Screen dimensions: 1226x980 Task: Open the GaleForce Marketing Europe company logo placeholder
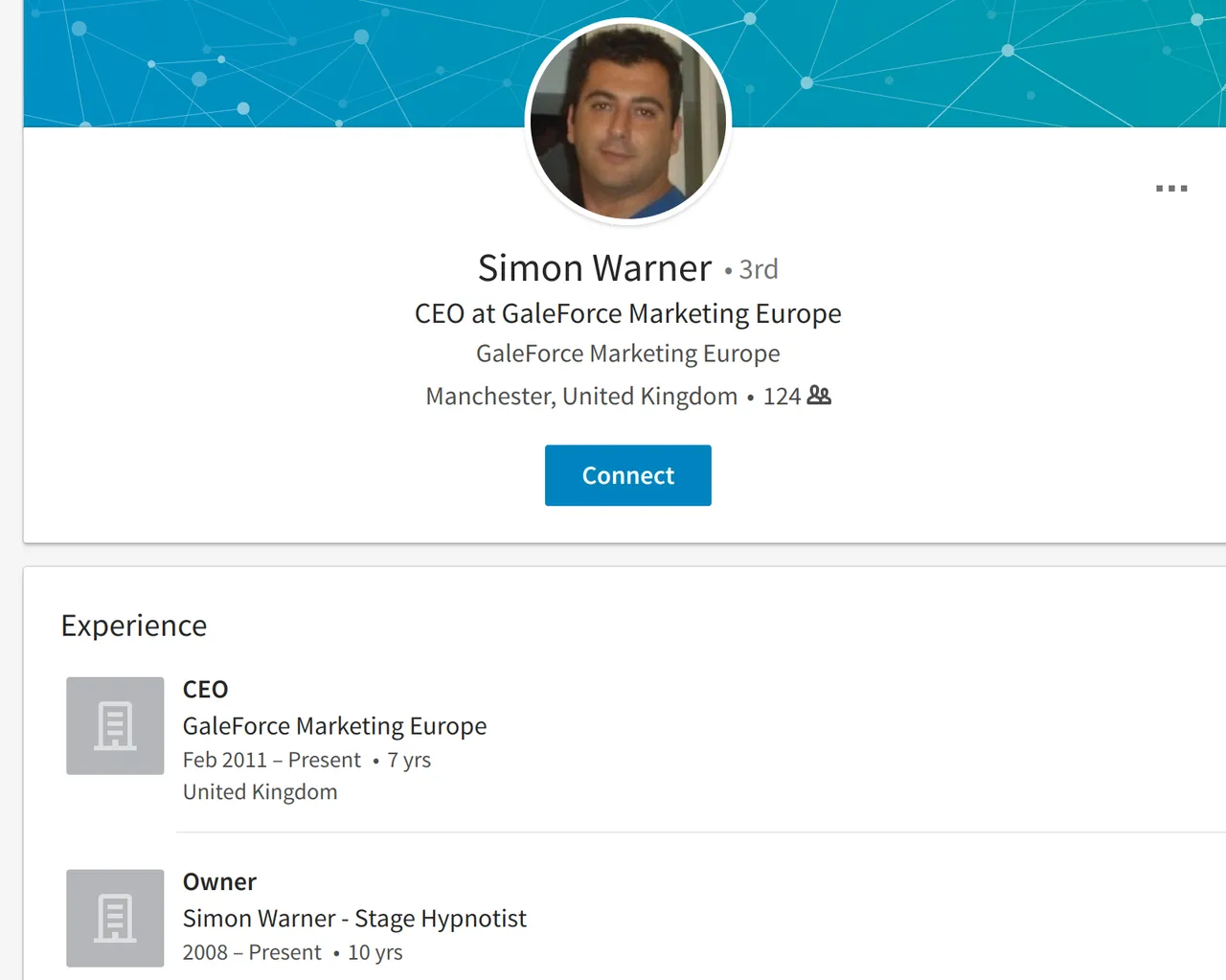(x=115, y=725)
